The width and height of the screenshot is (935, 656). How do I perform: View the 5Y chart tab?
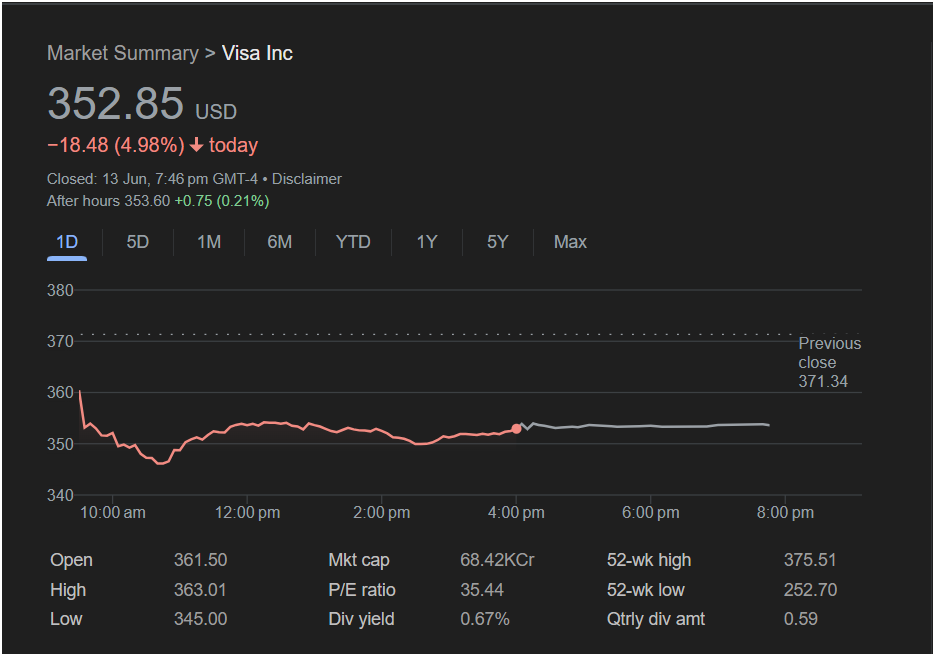pyautogui.click(x=497, y=242)
